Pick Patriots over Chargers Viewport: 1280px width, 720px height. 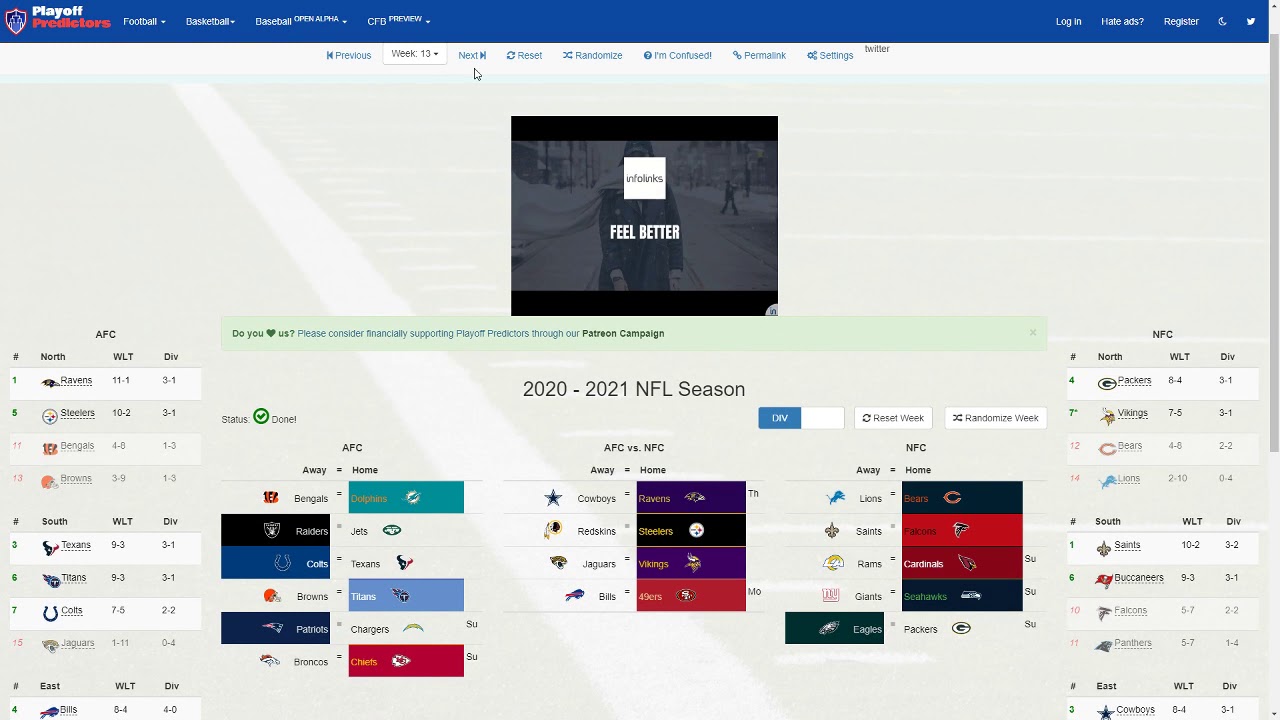coord(278,629)
